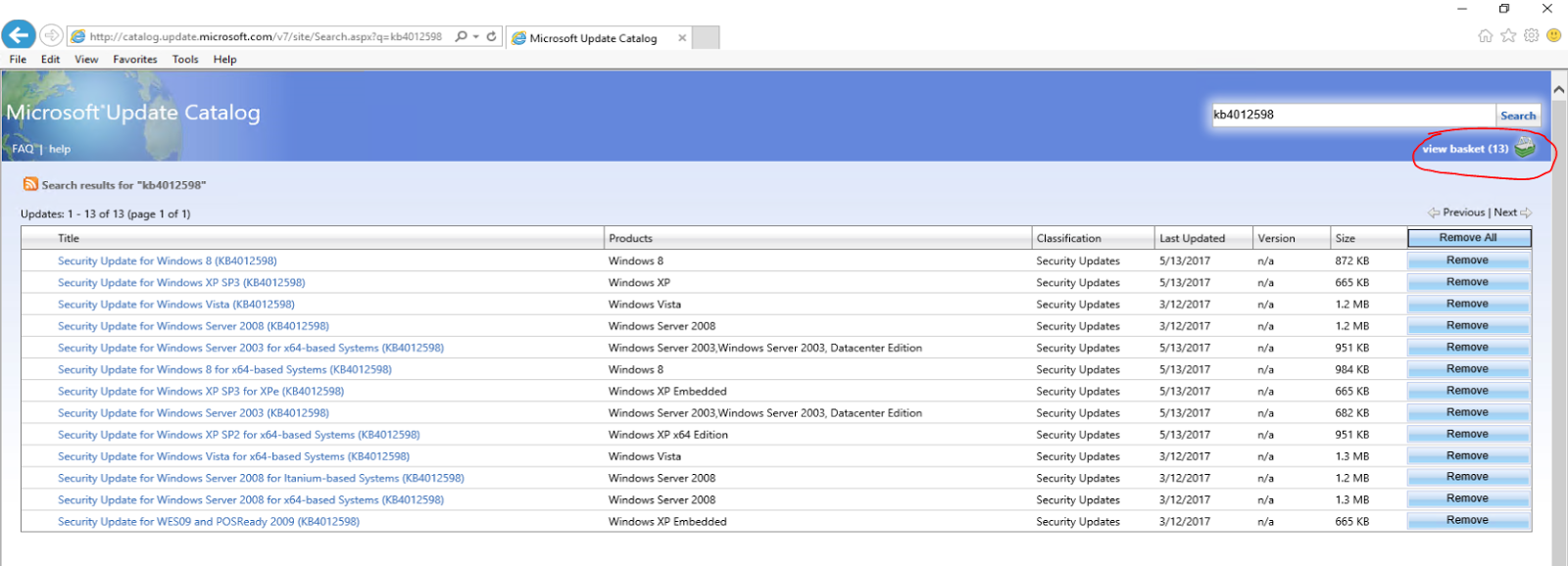Open the FAQ link
1568x566 pixels.
[x=23, y=149]
